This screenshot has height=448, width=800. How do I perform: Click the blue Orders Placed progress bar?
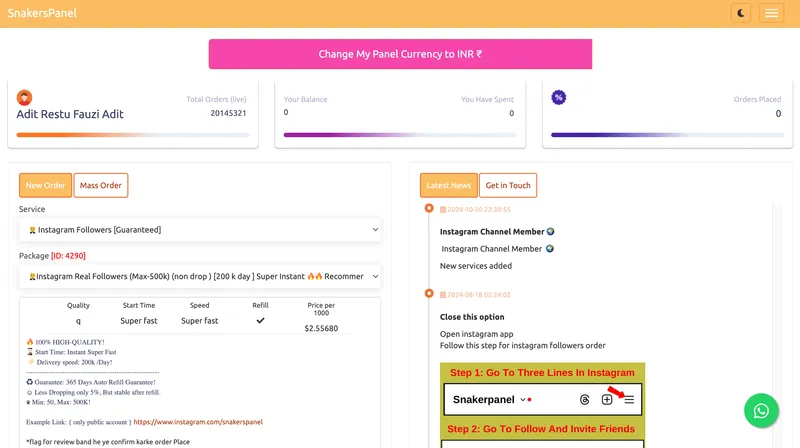[667, 135]
